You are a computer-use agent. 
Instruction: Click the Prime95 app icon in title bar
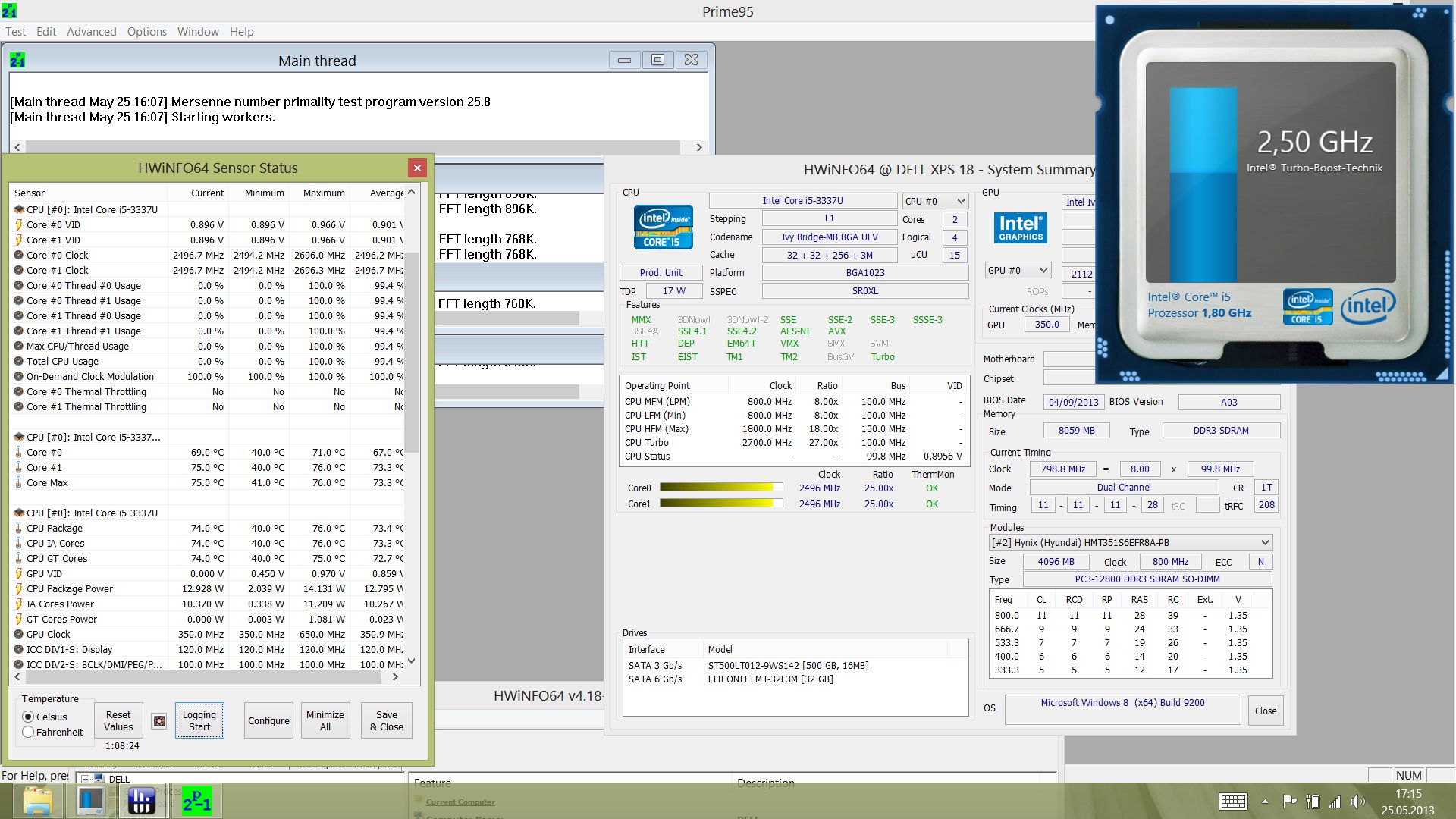pos(9,11)
